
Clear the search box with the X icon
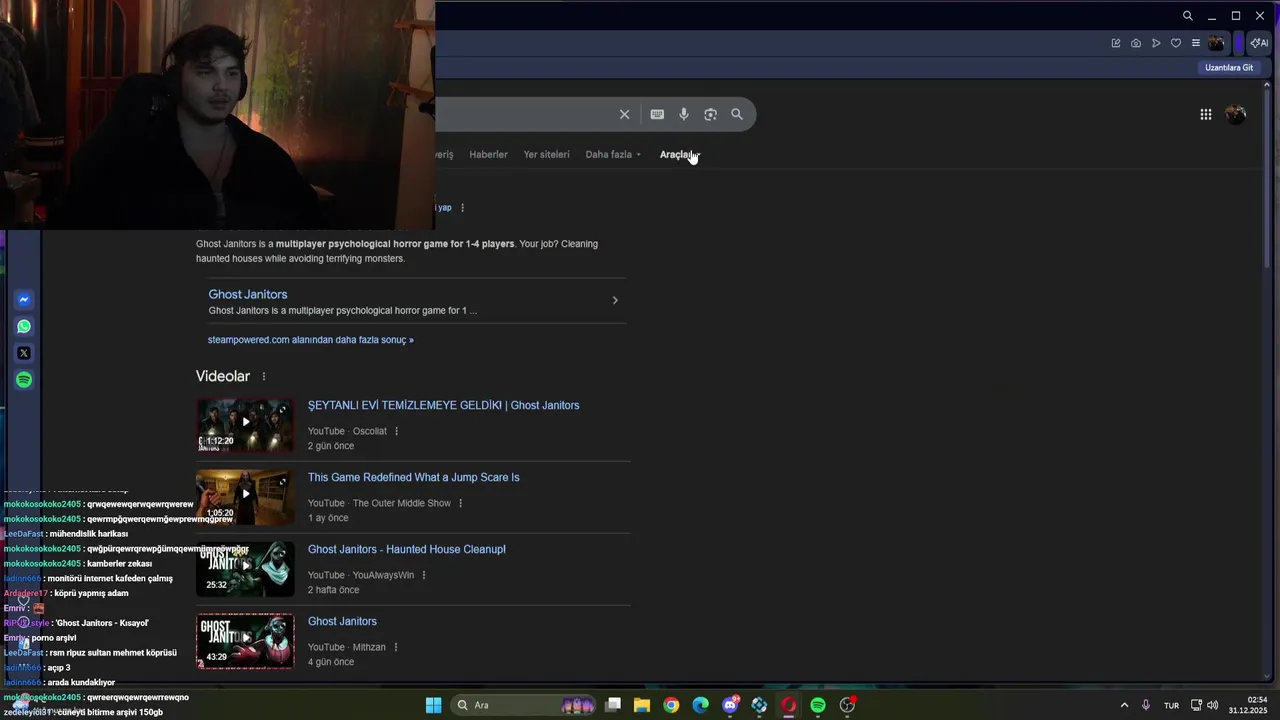coord(624,114)
